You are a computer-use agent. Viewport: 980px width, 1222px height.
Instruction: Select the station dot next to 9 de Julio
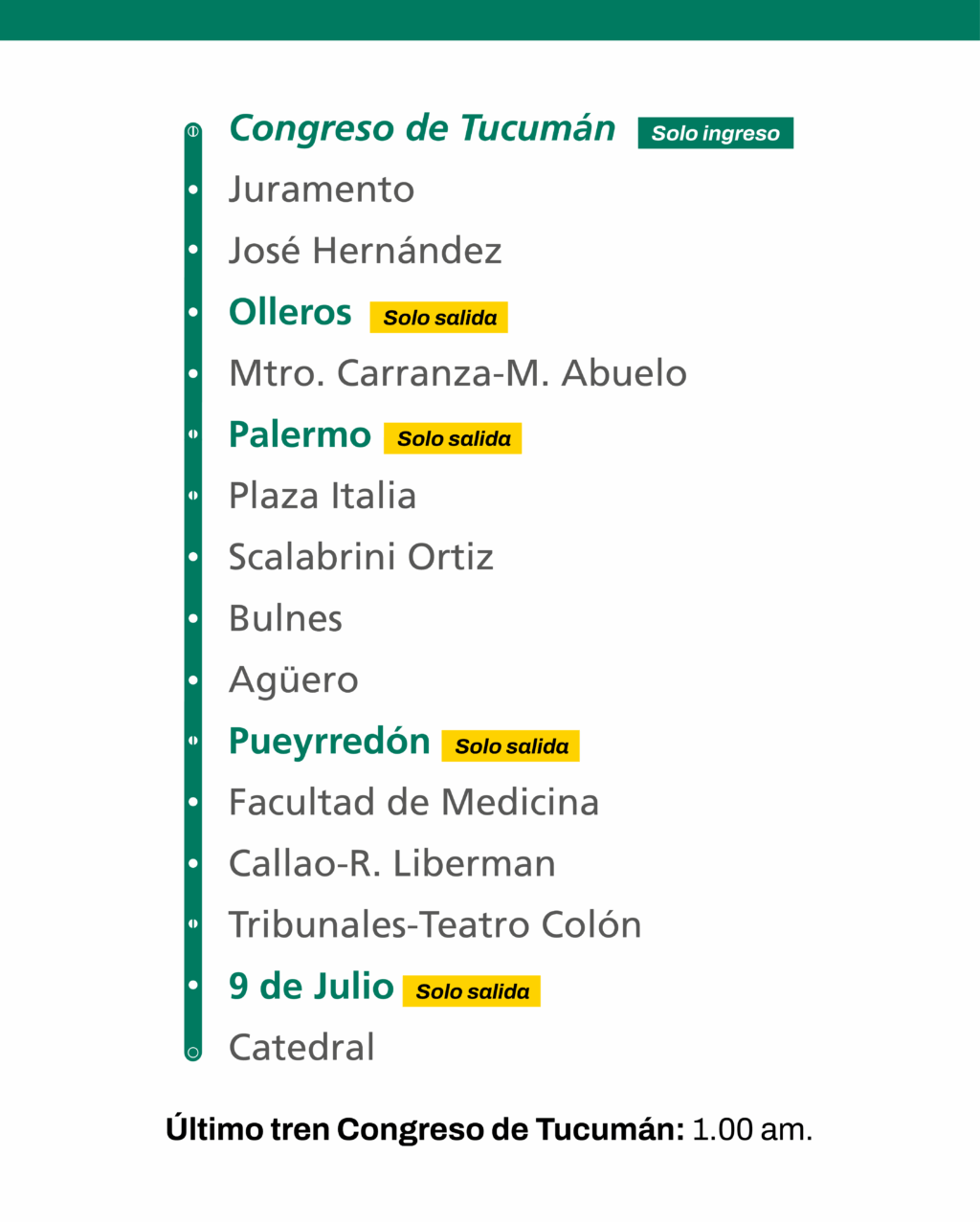click(193, 986)
